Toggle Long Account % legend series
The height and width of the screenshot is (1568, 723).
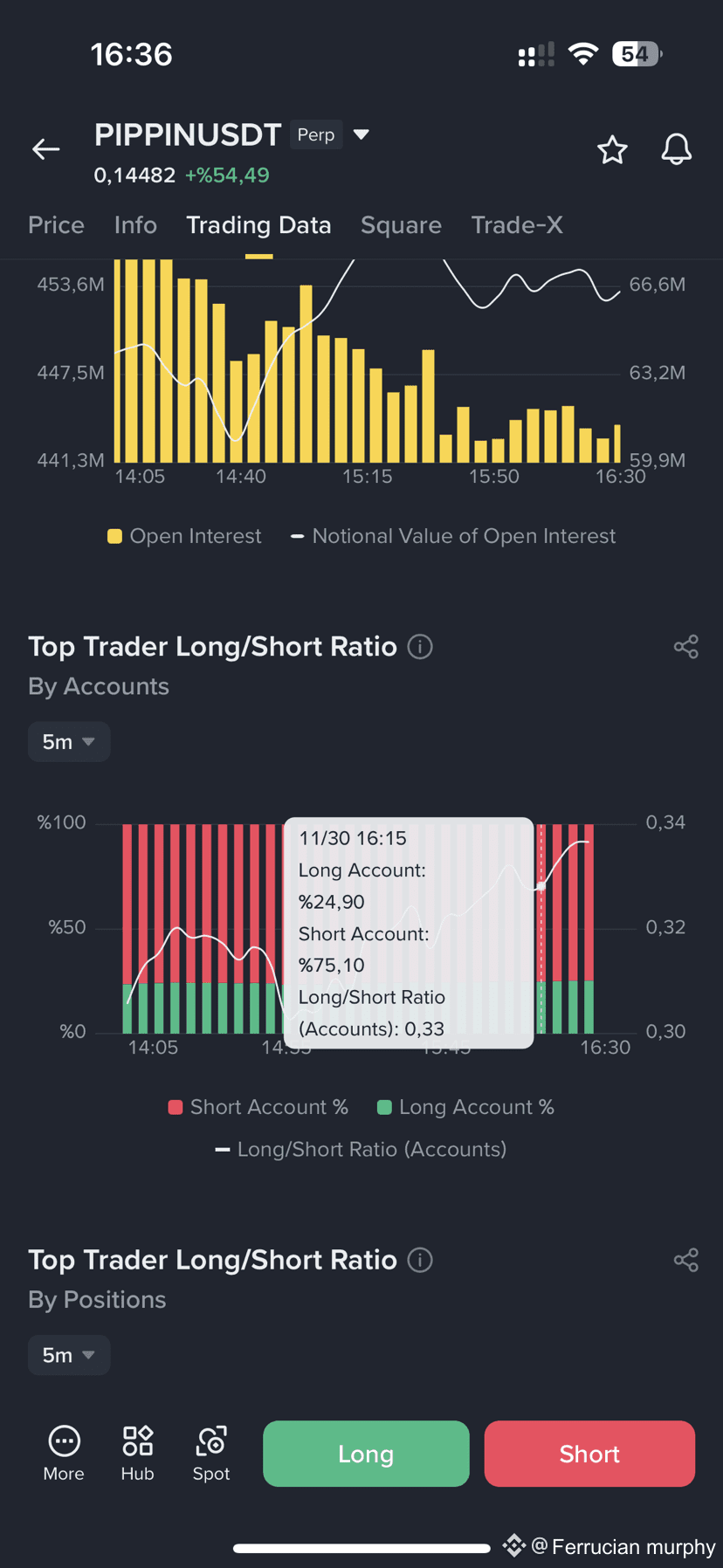tap(465, 1107)
